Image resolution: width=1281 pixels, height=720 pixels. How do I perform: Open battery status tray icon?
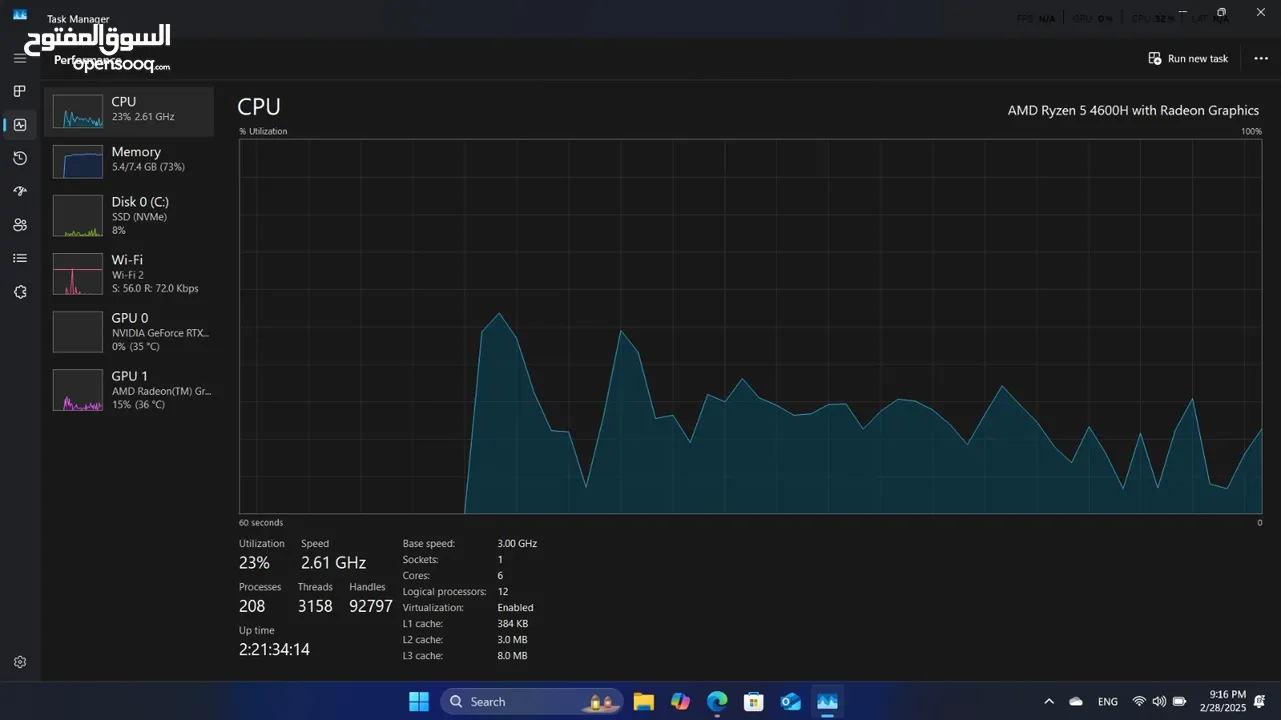point(1179,702)
